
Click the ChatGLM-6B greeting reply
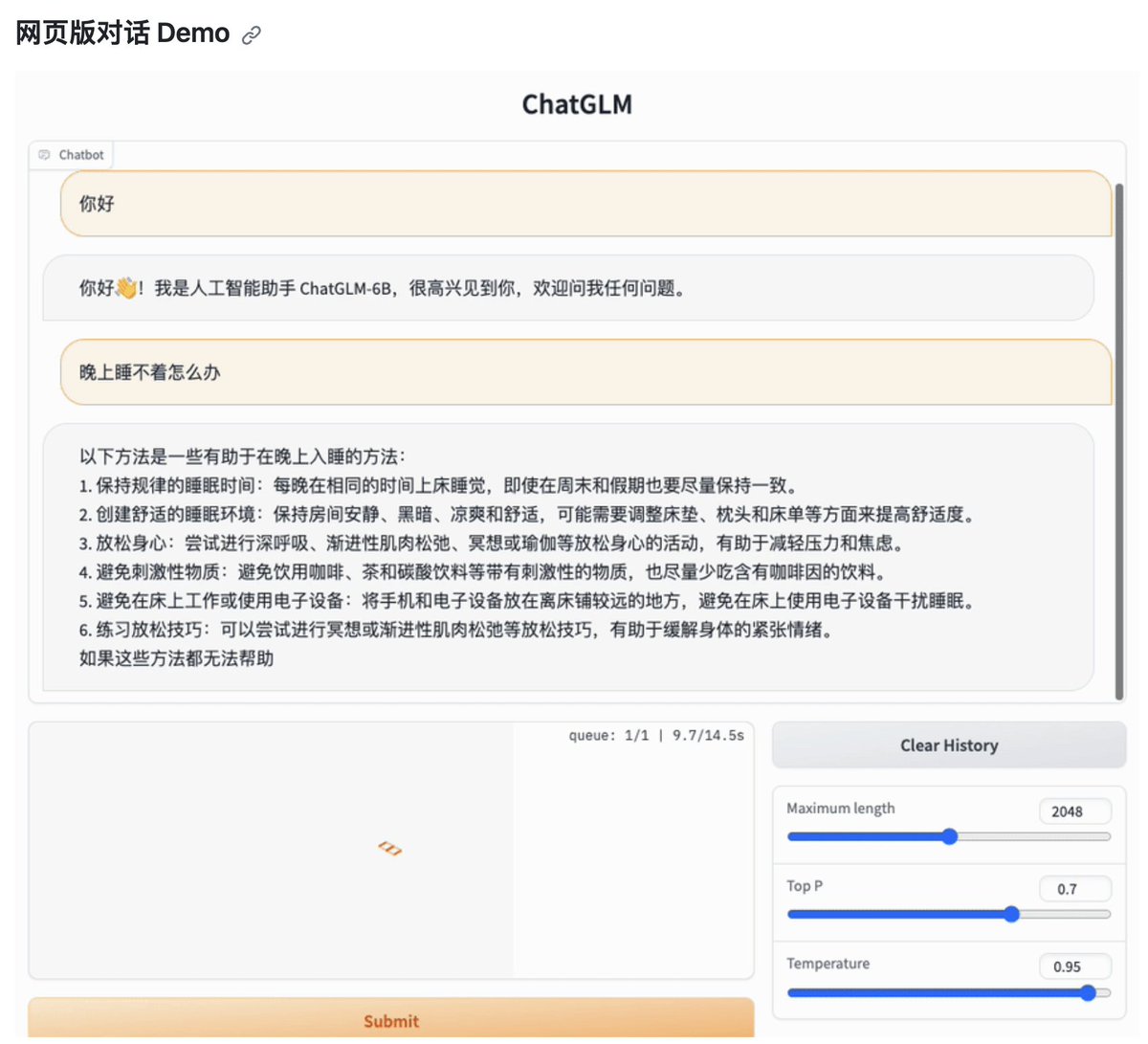click(x=568, y=288)
